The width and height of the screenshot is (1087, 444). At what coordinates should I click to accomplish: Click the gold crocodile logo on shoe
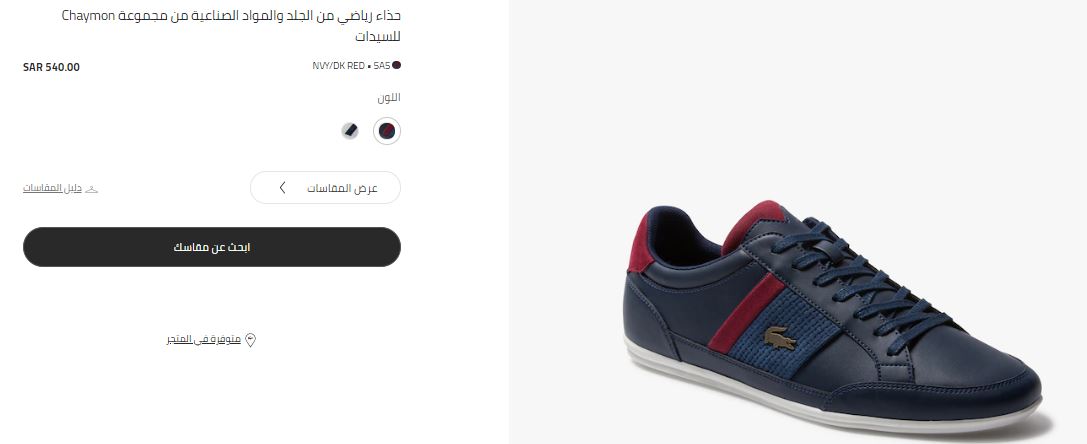[x=780, y=338]
